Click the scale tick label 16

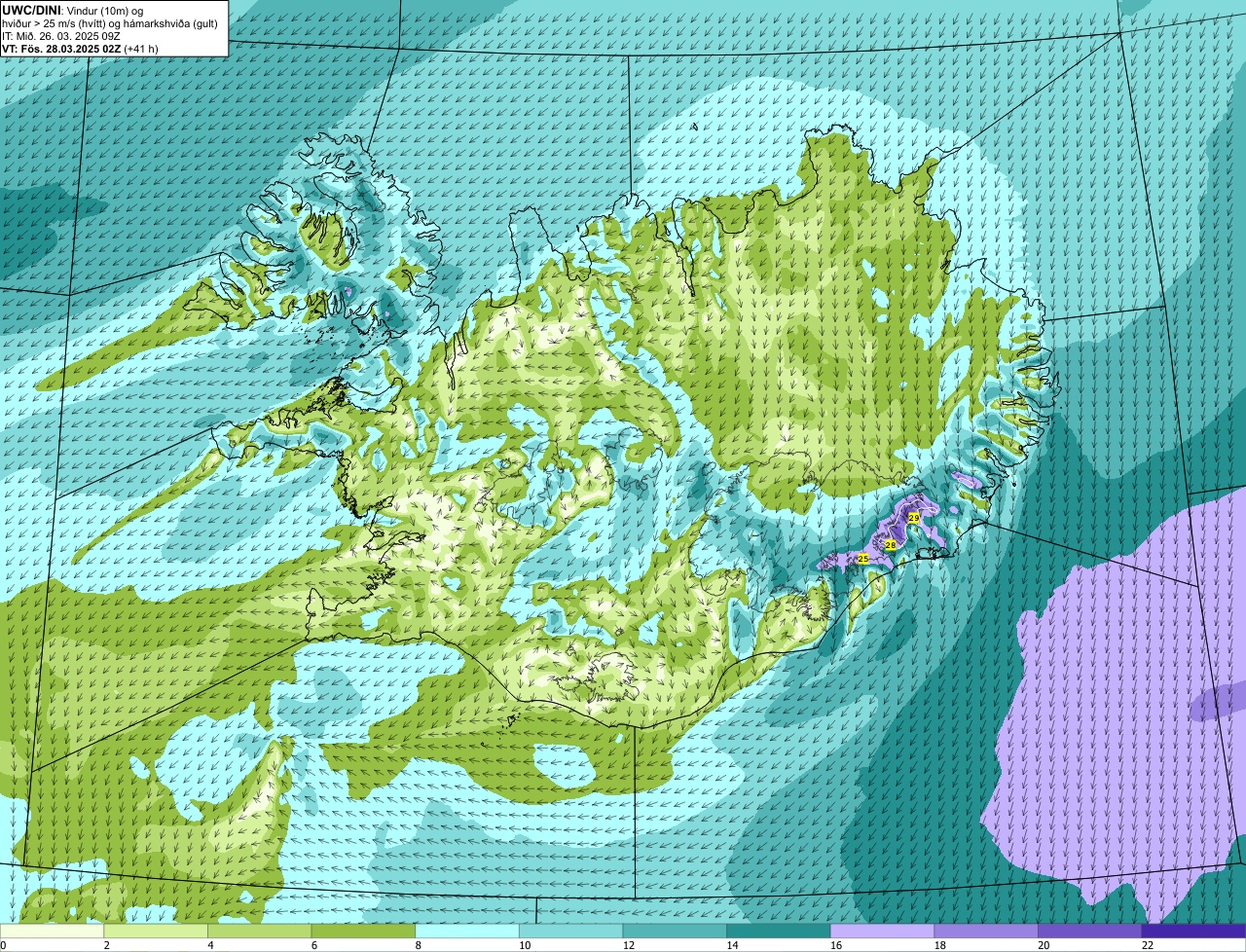(x=836, y=945)
